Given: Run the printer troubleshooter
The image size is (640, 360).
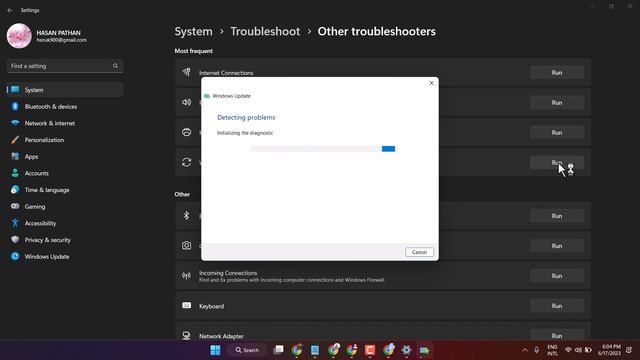Looking at the screenshot, I should [x=557, y=133].
